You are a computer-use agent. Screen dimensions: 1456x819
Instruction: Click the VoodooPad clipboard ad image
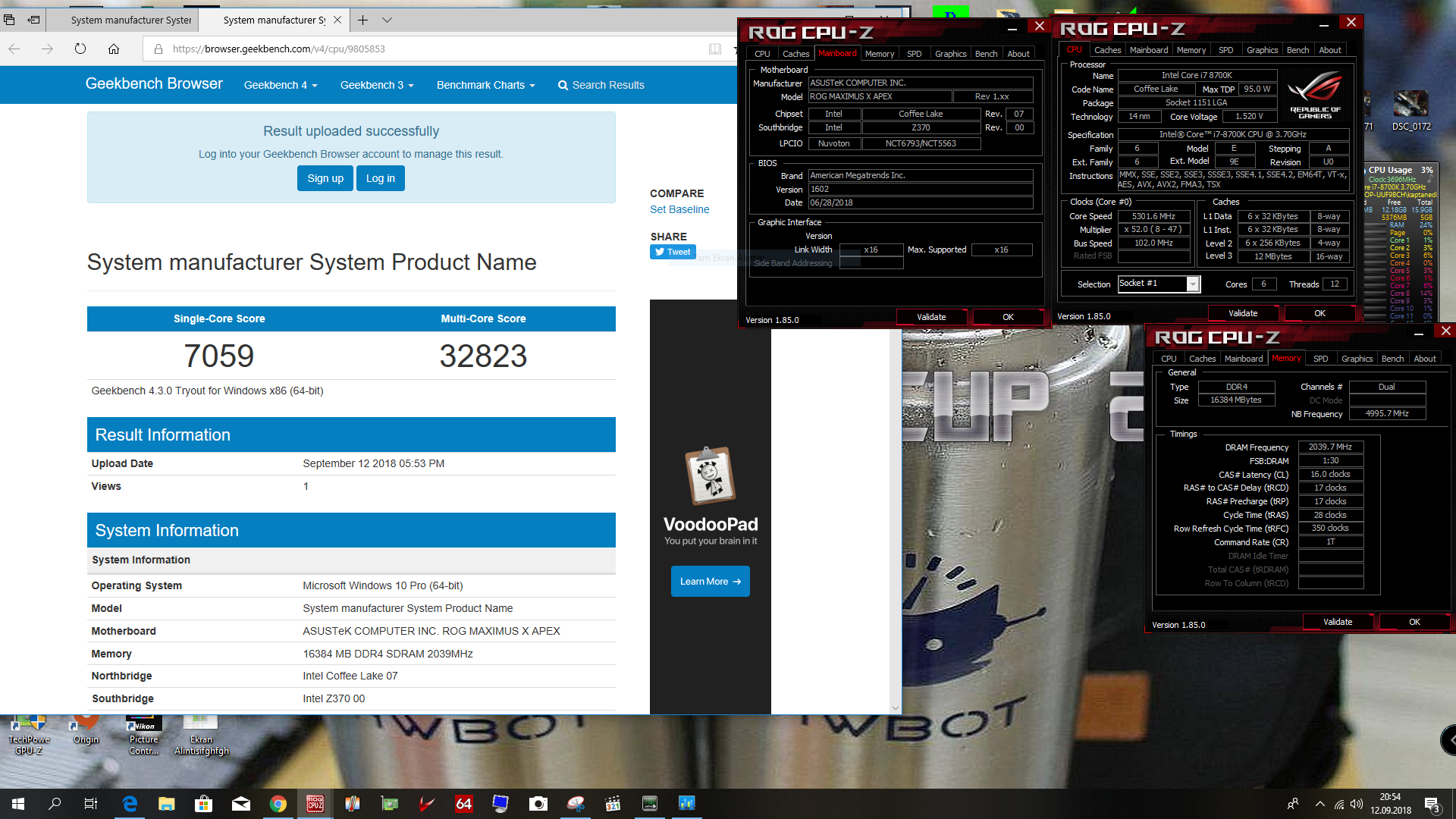point(711,476)
